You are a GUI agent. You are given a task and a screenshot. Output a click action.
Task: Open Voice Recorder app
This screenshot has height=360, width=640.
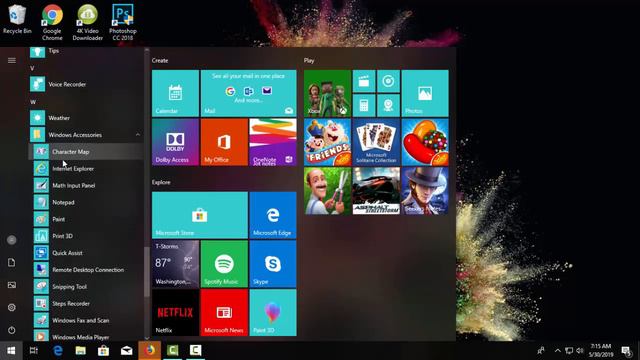pos(86,84)
